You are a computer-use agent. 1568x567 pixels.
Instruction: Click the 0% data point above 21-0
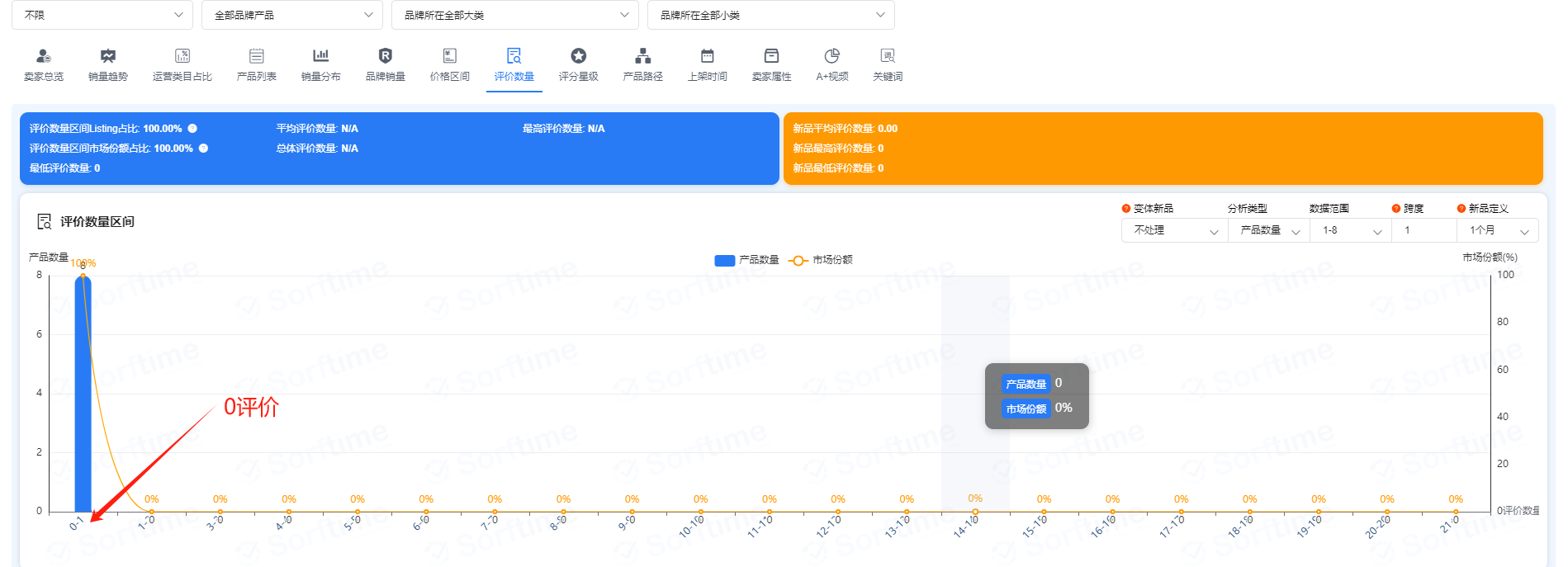coord(1456,511)
